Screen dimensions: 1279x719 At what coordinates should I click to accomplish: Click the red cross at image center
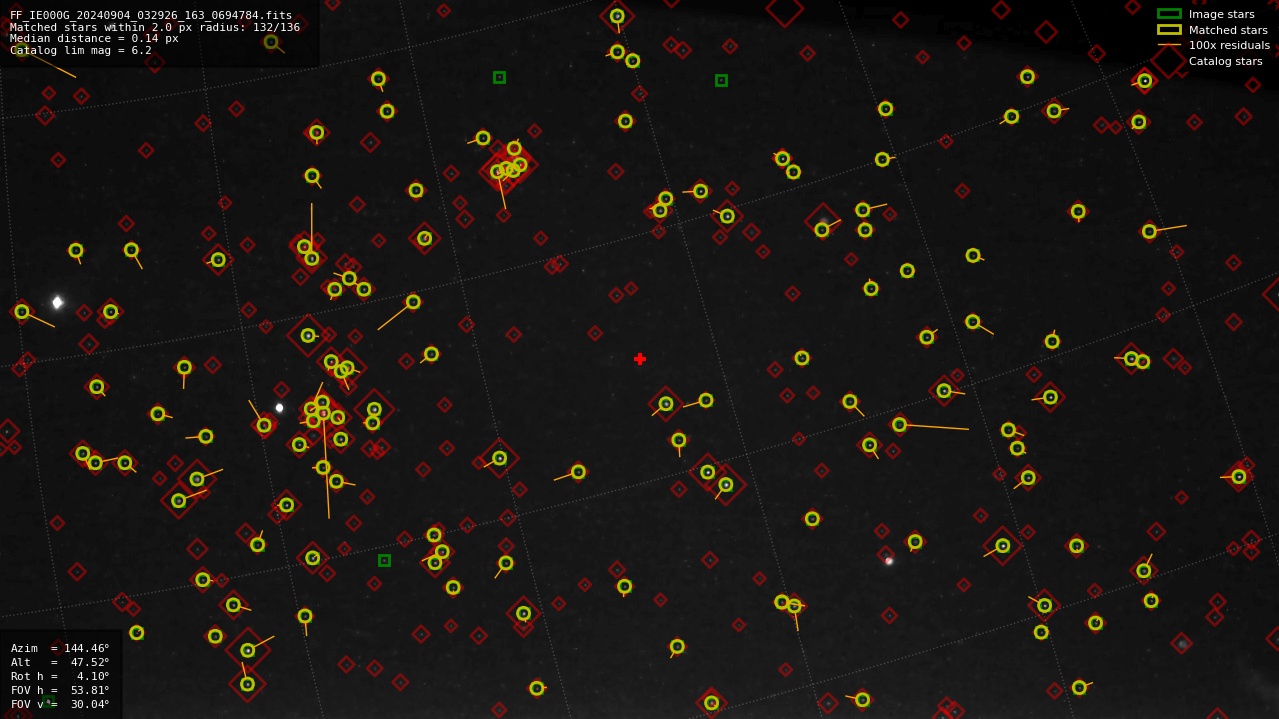[640, 359]
